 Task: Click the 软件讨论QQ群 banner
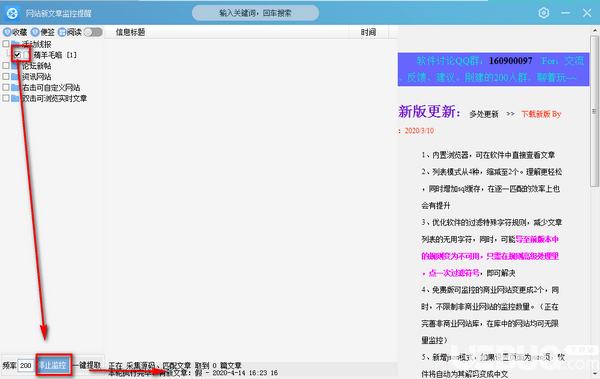click(x=493, y=69)
